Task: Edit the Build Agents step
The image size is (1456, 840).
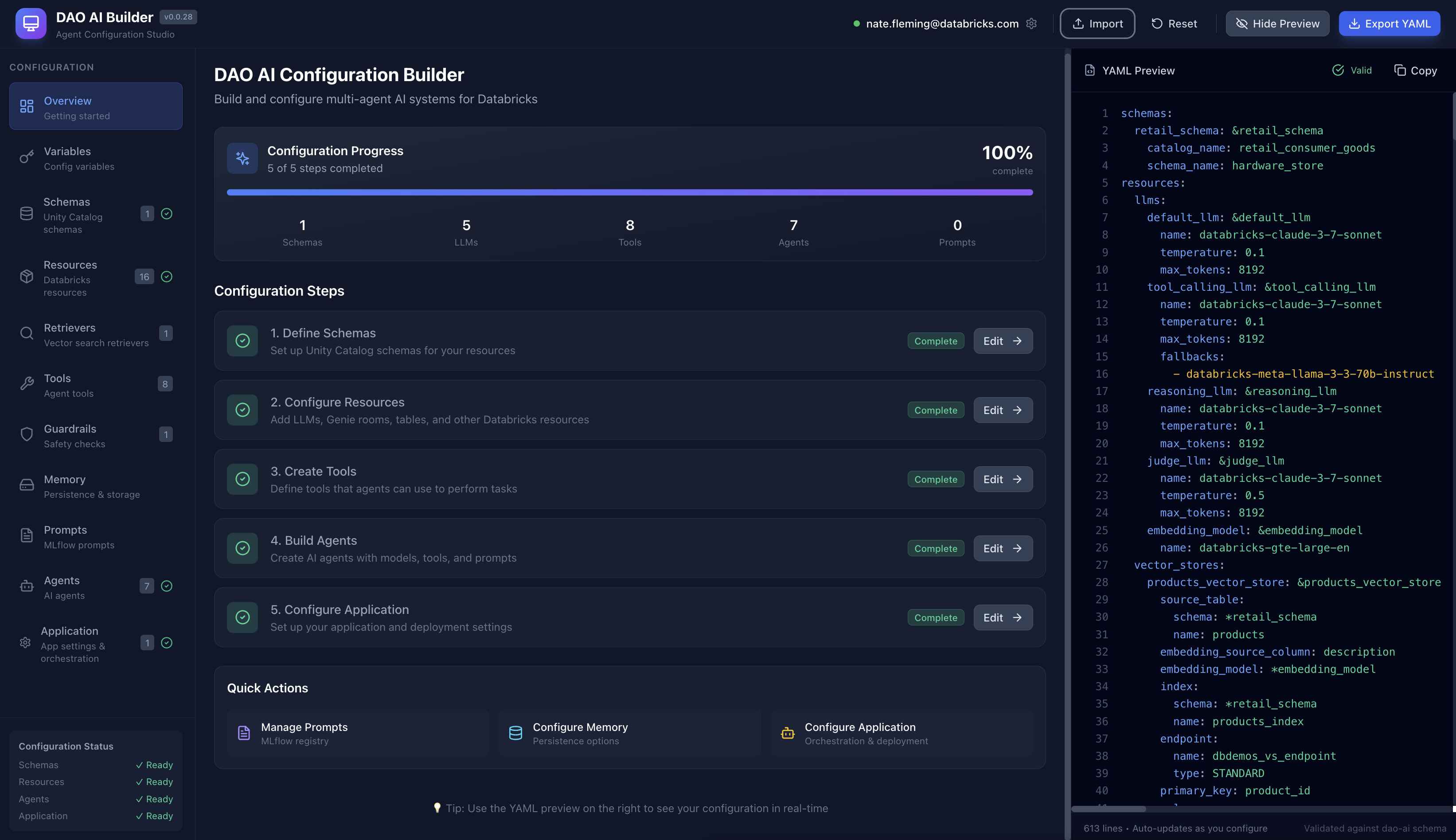Action: point(1002,548)
